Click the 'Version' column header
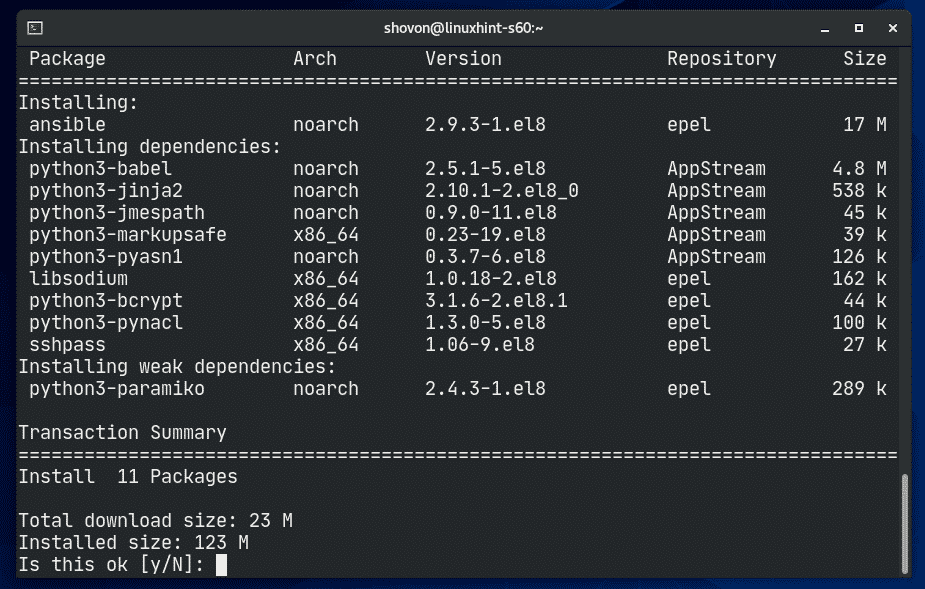 464,58
